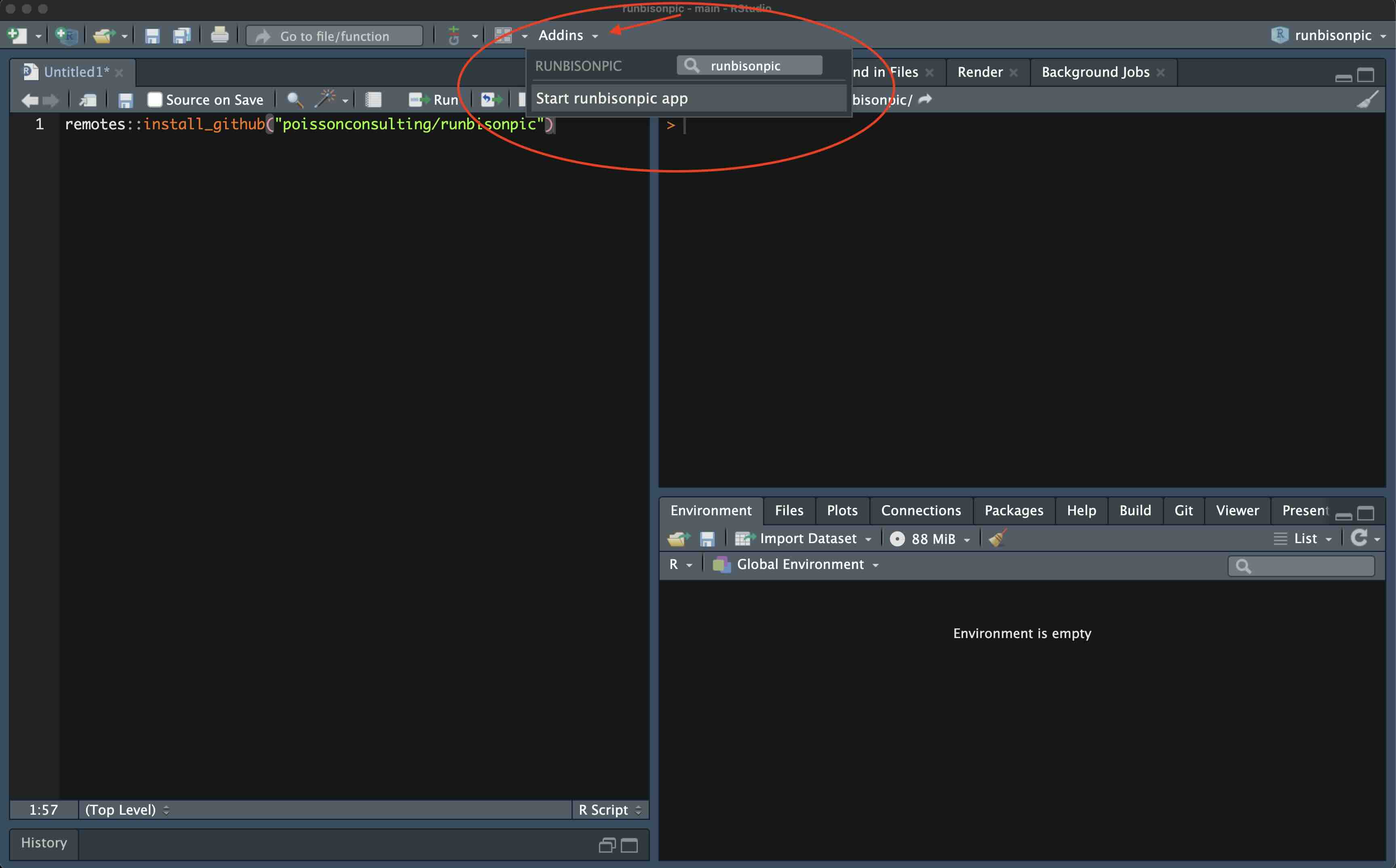This screenshot has width=1396, height=868.
Task: Switch to the Git tab
Action: (x=1184, y=510)
